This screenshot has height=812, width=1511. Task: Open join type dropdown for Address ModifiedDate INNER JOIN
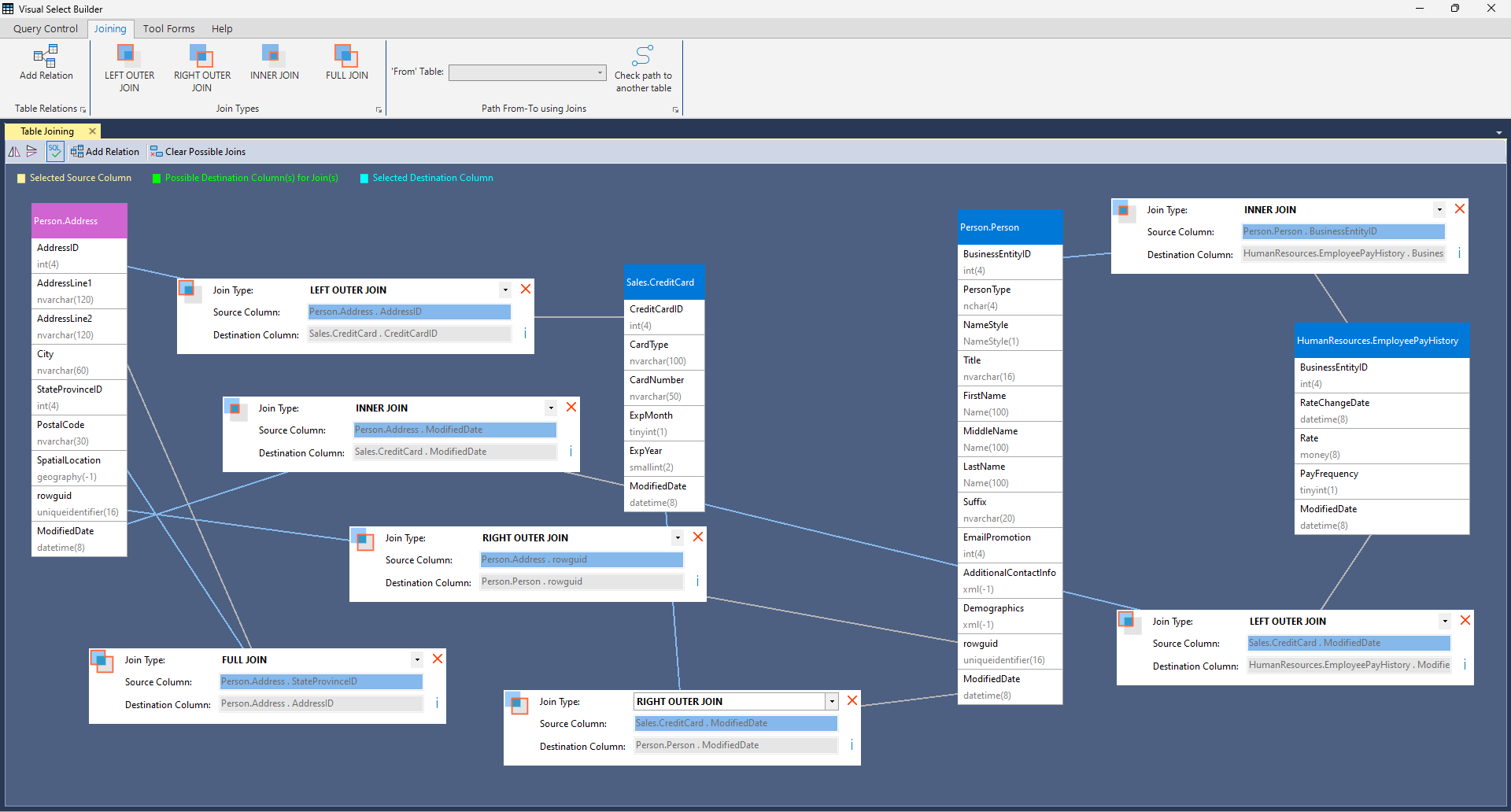click(x=551, y=408)
